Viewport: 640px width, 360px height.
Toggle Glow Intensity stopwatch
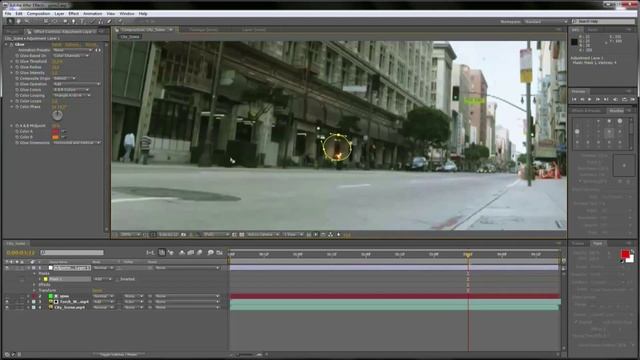coord(17,73)
